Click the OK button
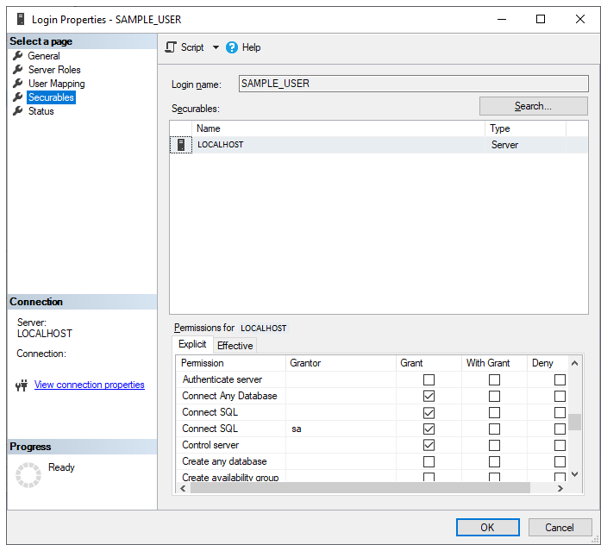 (487, 527)
